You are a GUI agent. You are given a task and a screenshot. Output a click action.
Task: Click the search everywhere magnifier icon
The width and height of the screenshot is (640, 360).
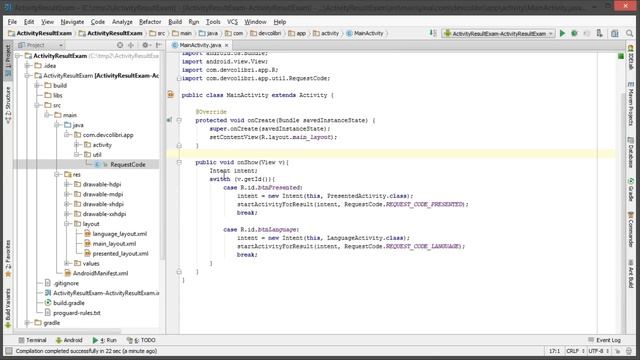tap(630, 33)
